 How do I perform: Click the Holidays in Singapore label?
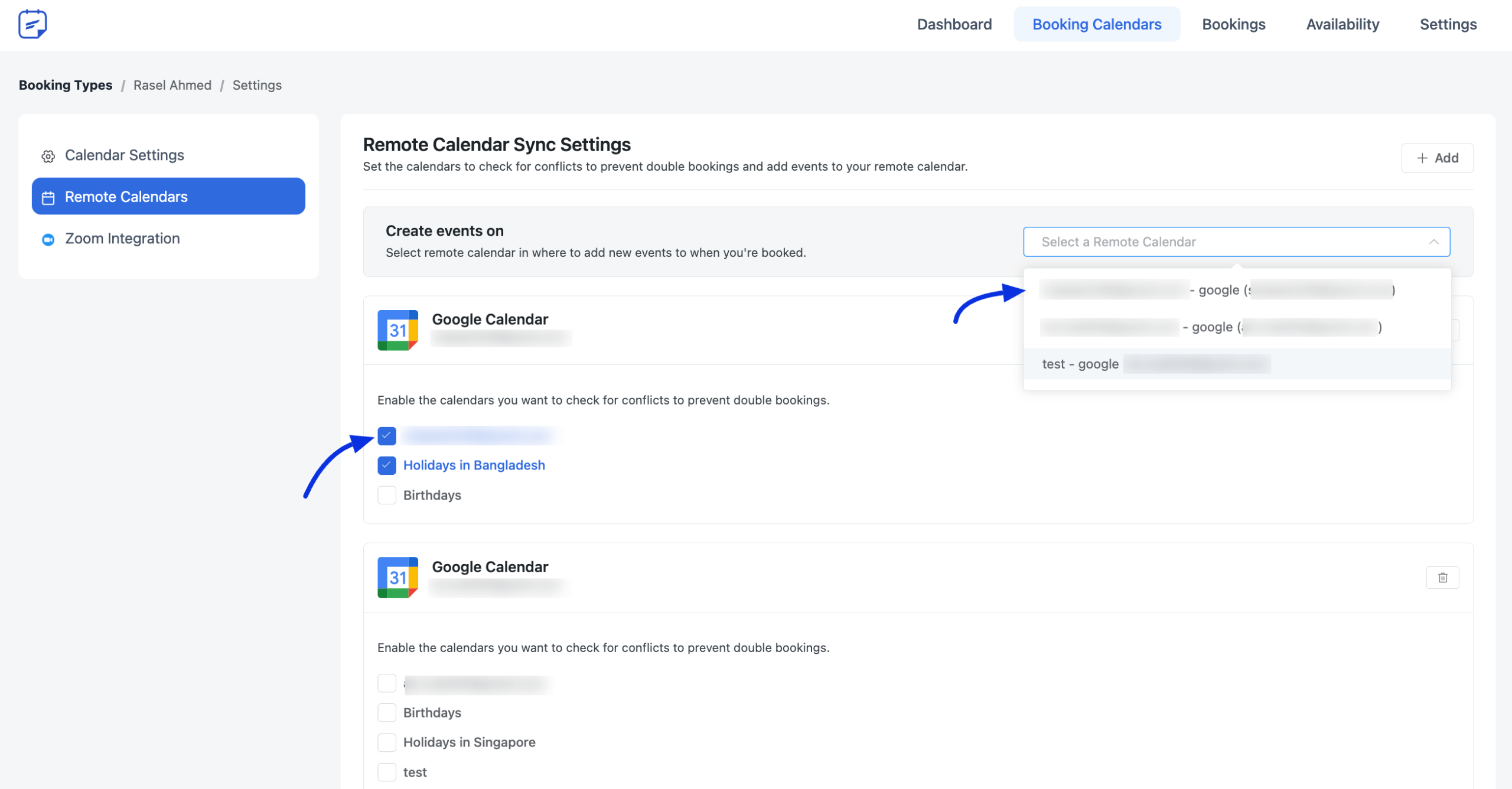click(x=469, y=742)
